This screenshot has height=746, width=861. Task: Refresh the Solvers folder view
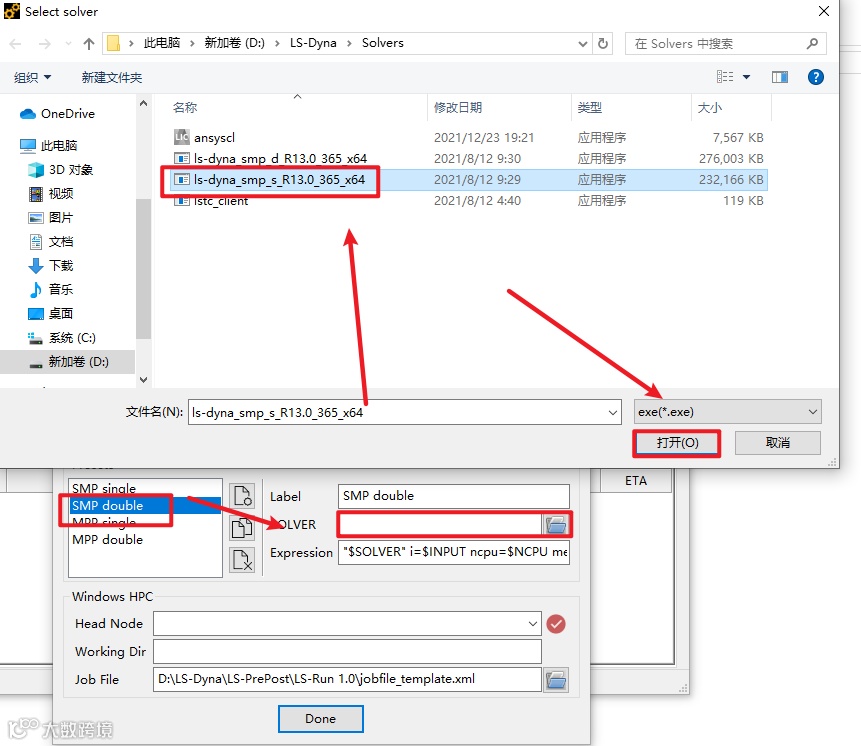point(602,43)
